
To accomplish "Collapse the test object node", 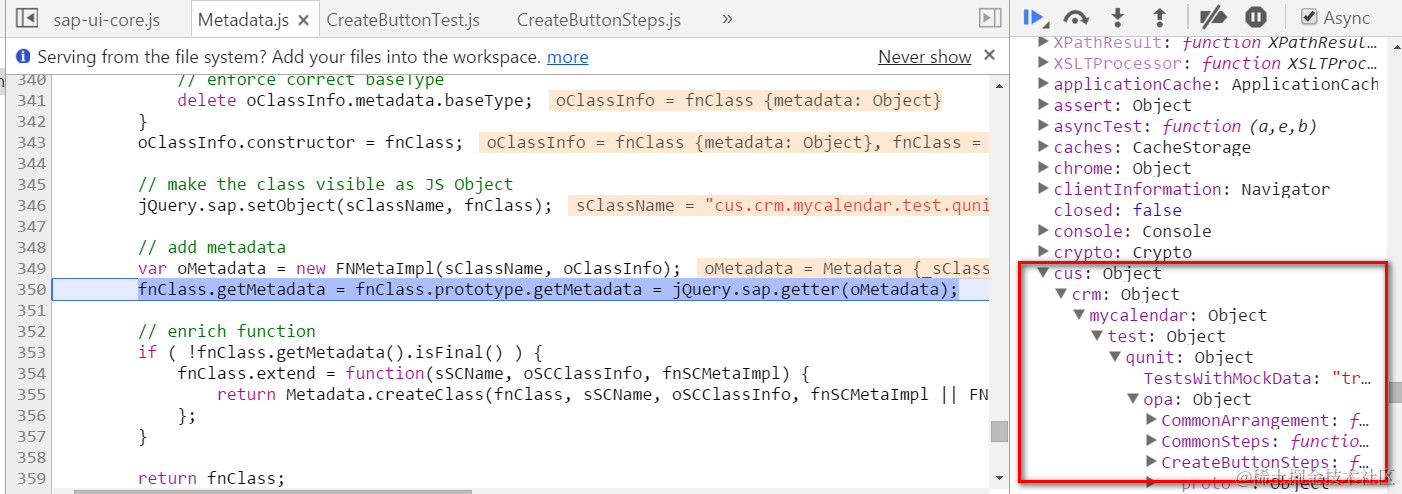I will pyautogui.click(x=1097, y=336).
